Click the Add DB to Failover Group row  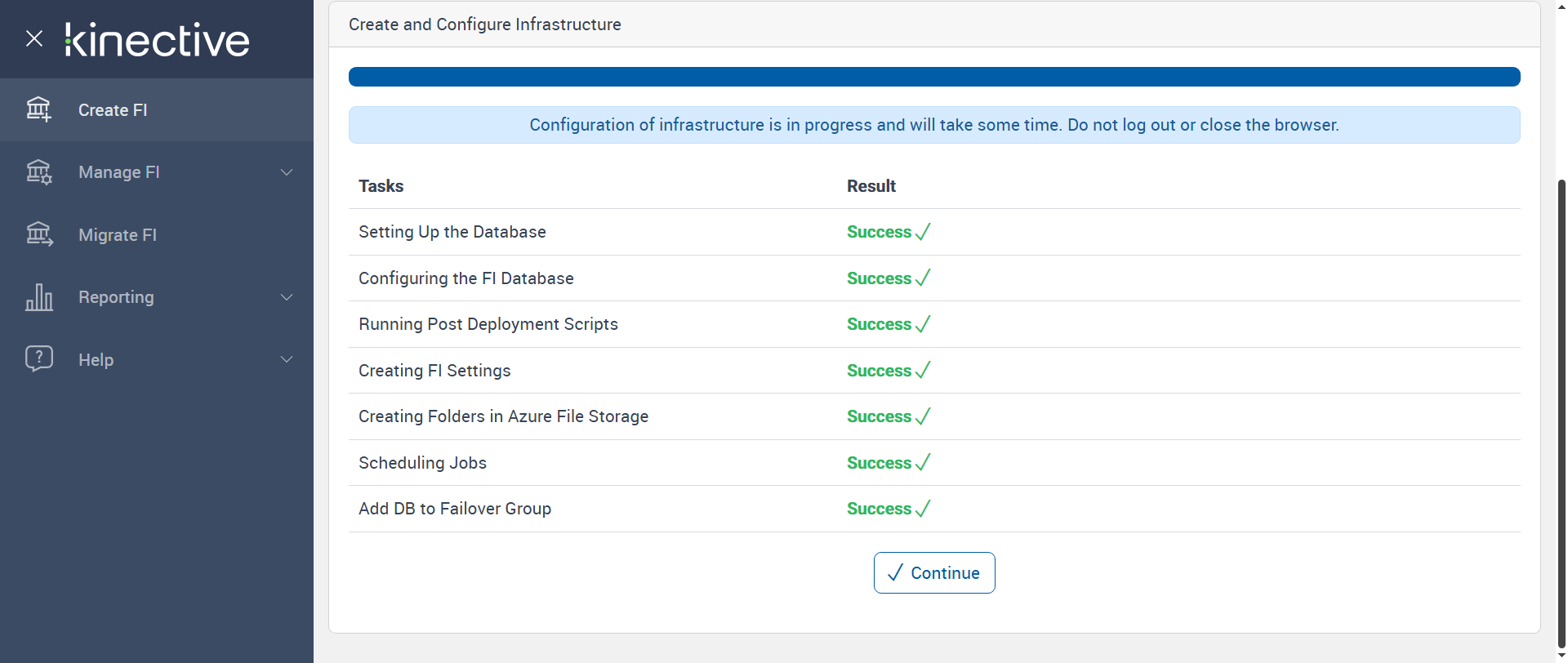coord(455,509)
